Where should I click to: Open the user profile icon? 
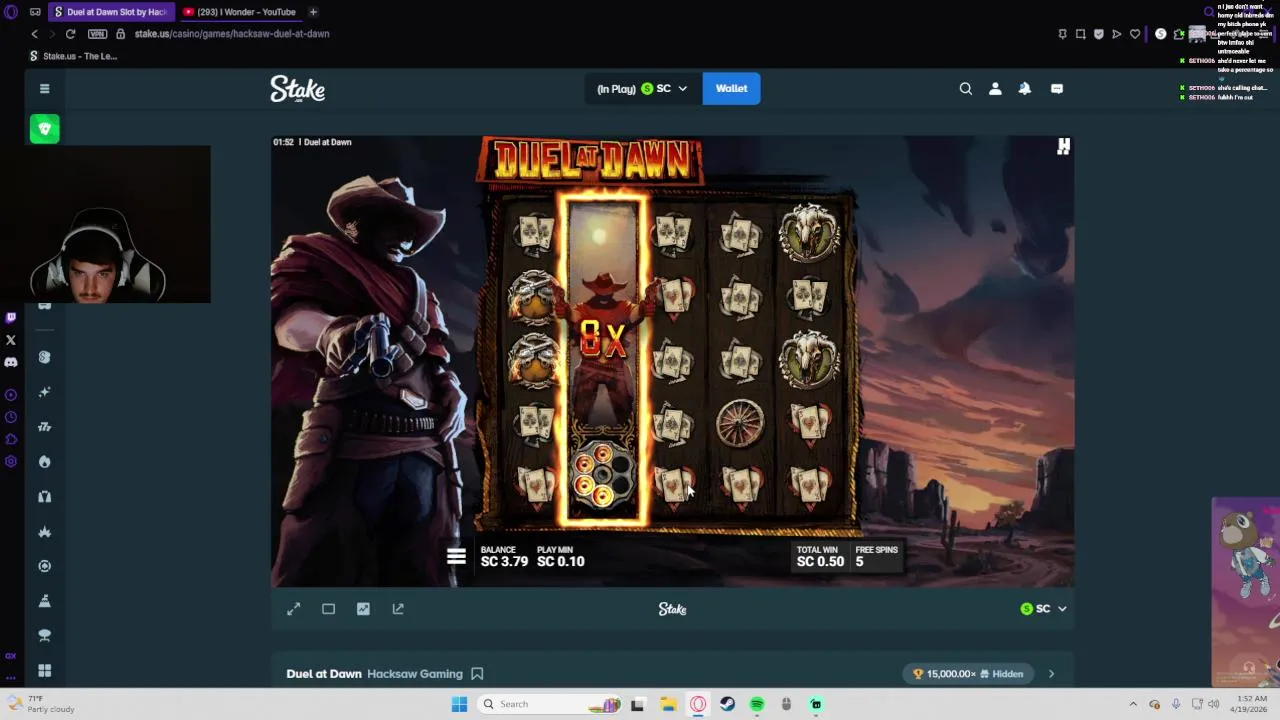[x=995, y=89]
